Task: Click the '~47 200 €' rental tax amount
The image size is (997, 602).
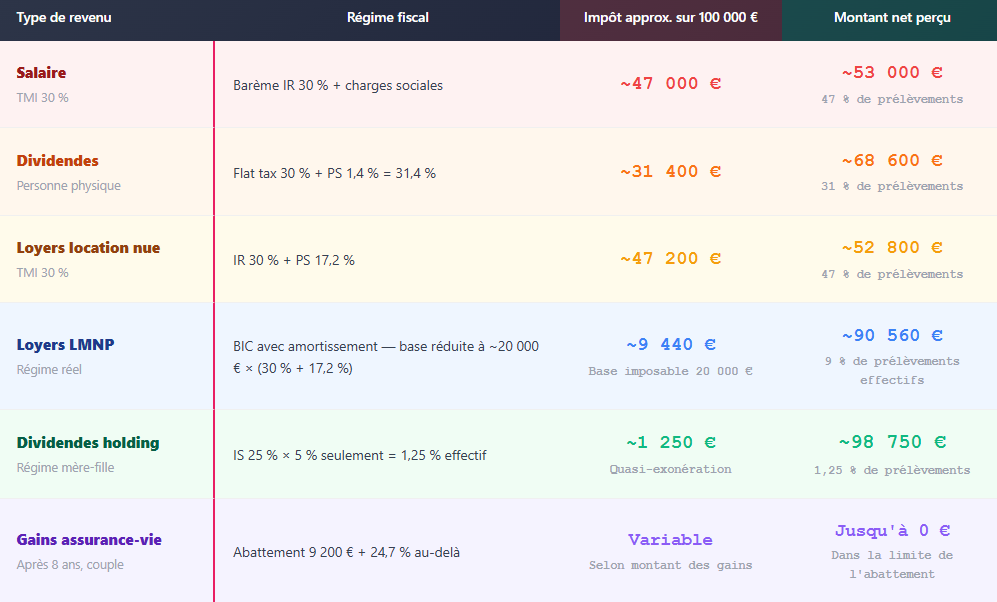Action: [x=670, y=259]
